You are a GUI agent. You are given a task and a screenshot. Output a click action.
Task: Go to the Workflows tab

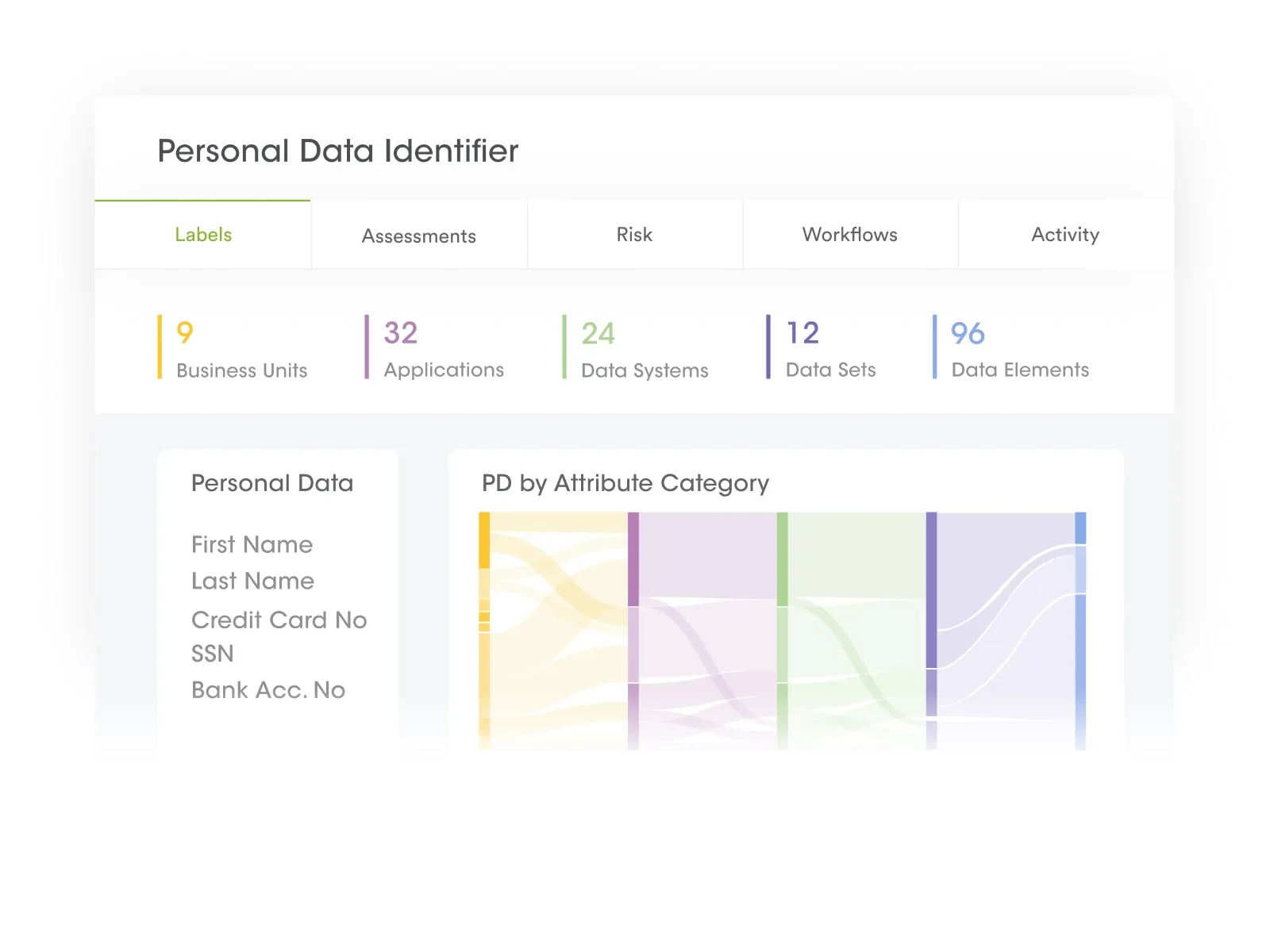pos(849,235)
